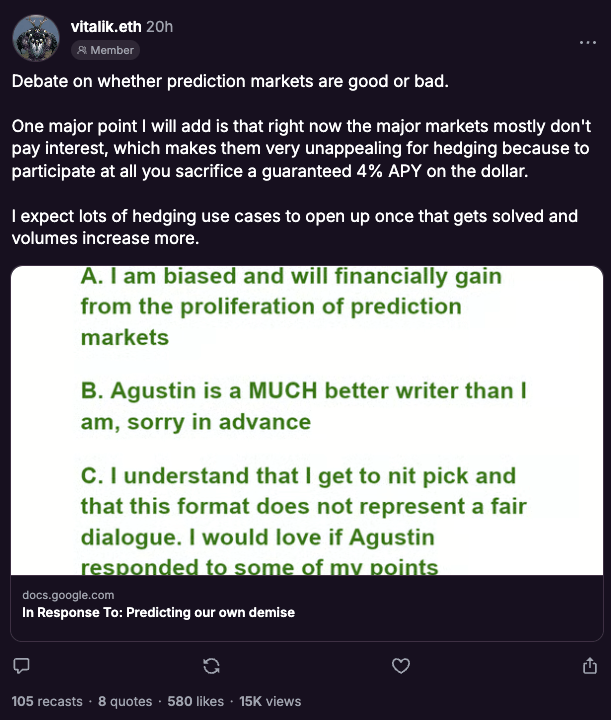Recast the post with the recast icon
The height and width of the screenshot is (720, 611).
tap(211, 666)
